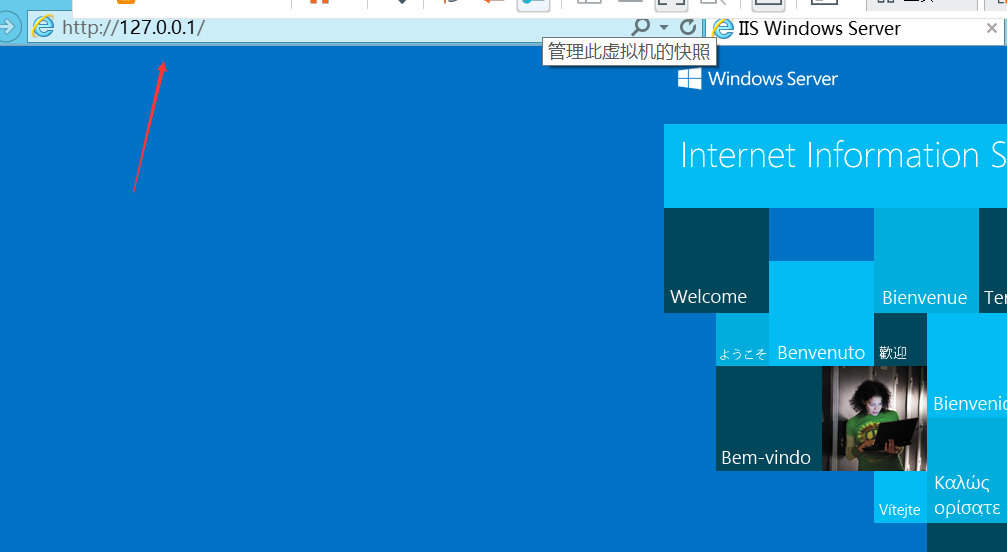Click the Internet Information Services banner

pyautogui.click(x=836, y=166)
